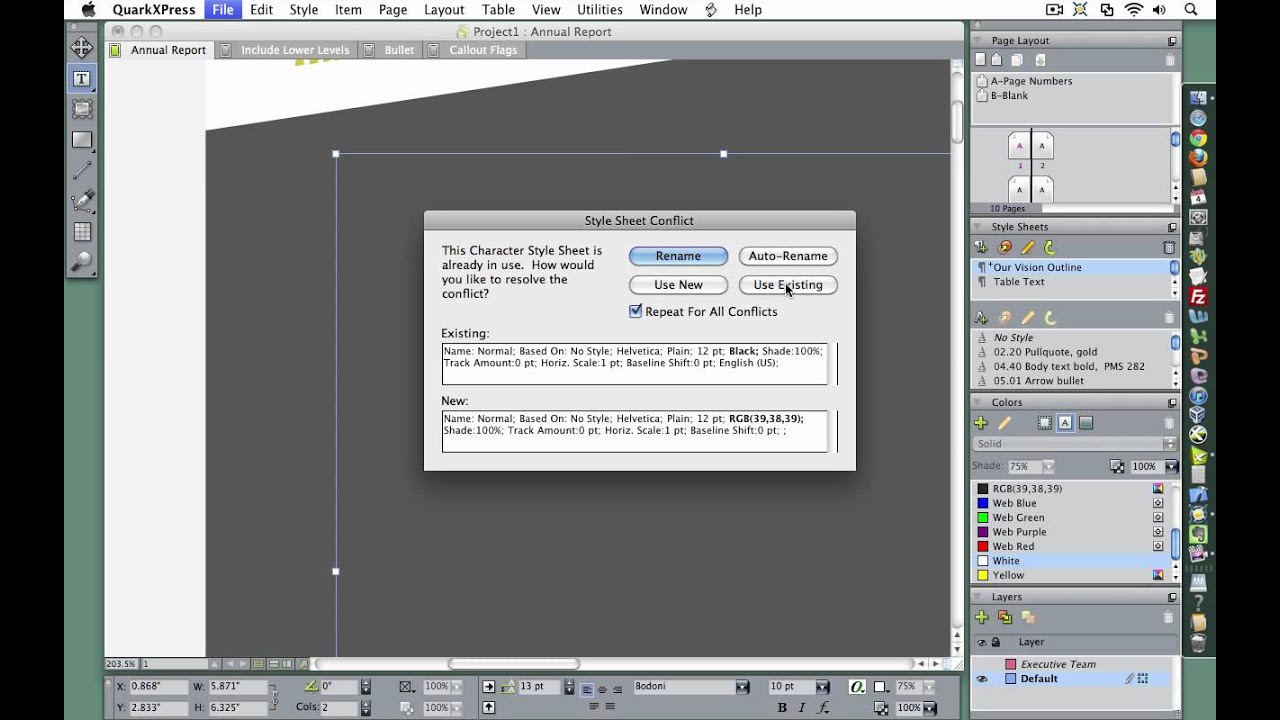Open 10 pt font size dropdown
The image size is (1280, 720).
click(x=822, y=686)
